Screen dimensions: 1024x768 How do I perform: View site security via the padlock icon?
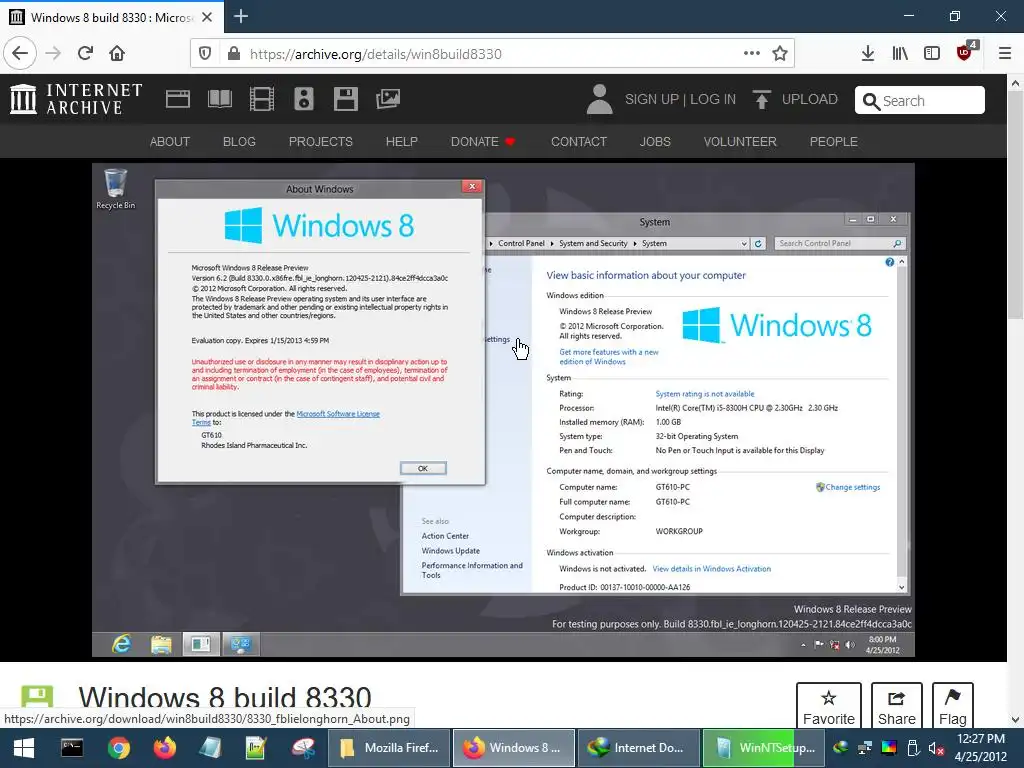click(234, 54)
